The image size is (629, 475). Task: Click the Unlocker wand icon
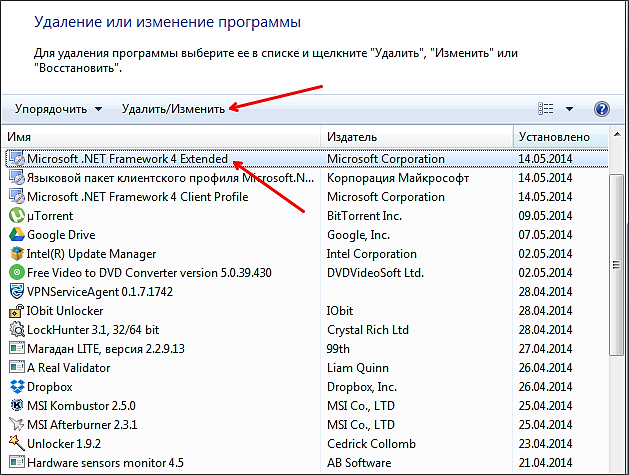pos(16,443)
